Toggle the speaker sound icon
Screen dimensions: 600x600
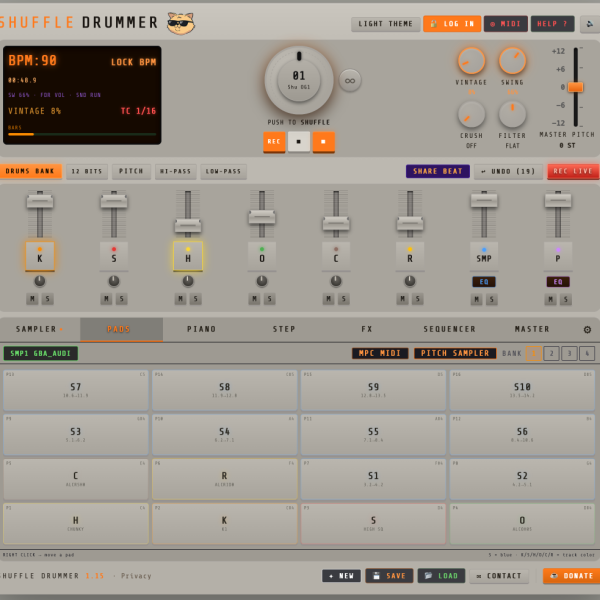pyautogui.click(x=590, y=24)
